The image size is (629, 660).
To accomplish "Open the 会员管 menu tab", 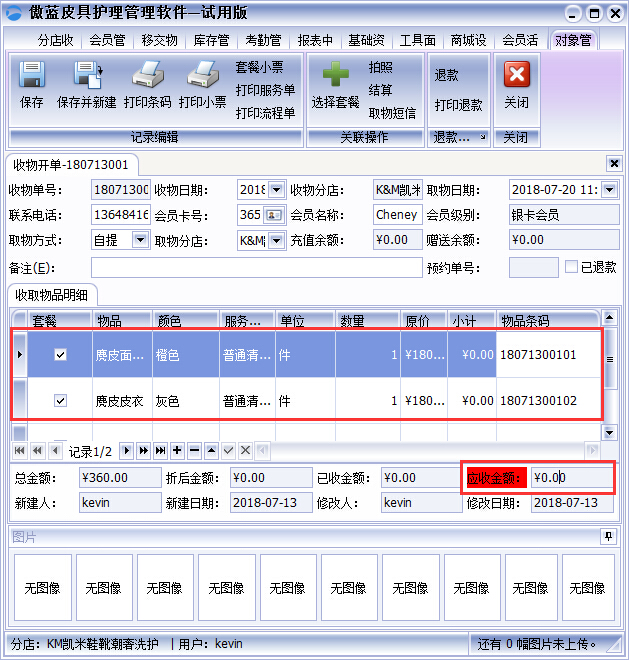I will pos(107,40).
